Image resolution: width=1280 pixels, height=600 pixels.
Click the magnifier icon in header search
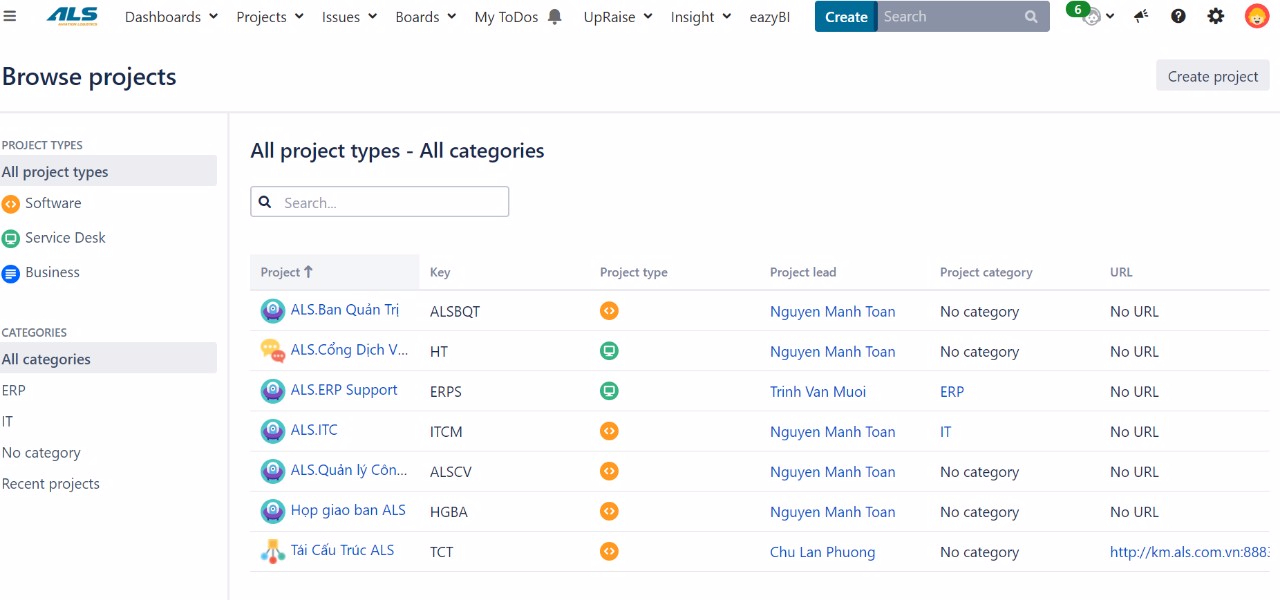point(1031,17)
